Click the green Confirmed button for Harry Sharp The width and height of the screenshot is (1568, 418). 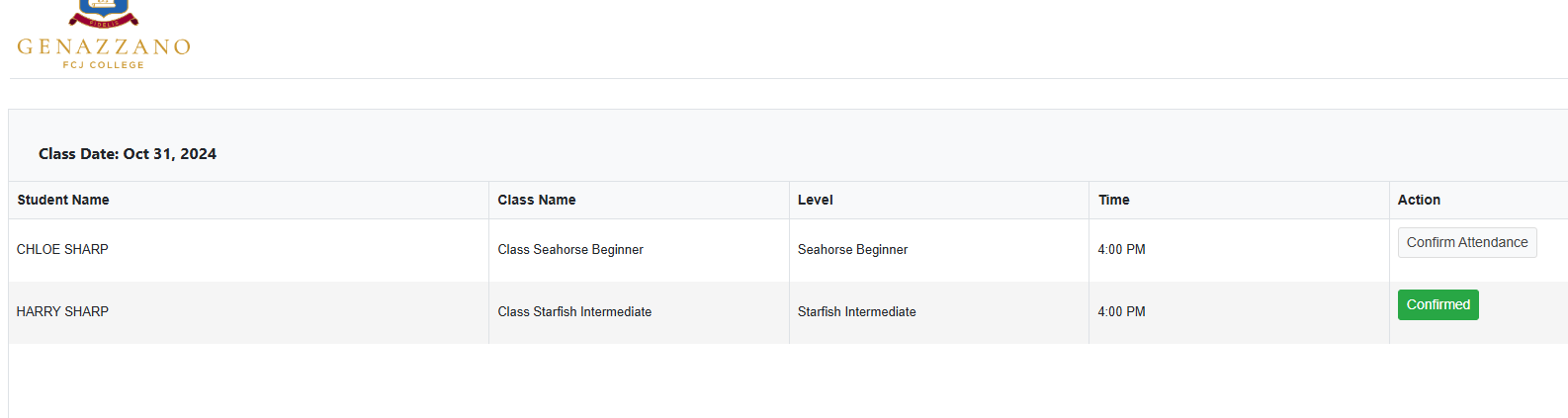[1437, 304]
